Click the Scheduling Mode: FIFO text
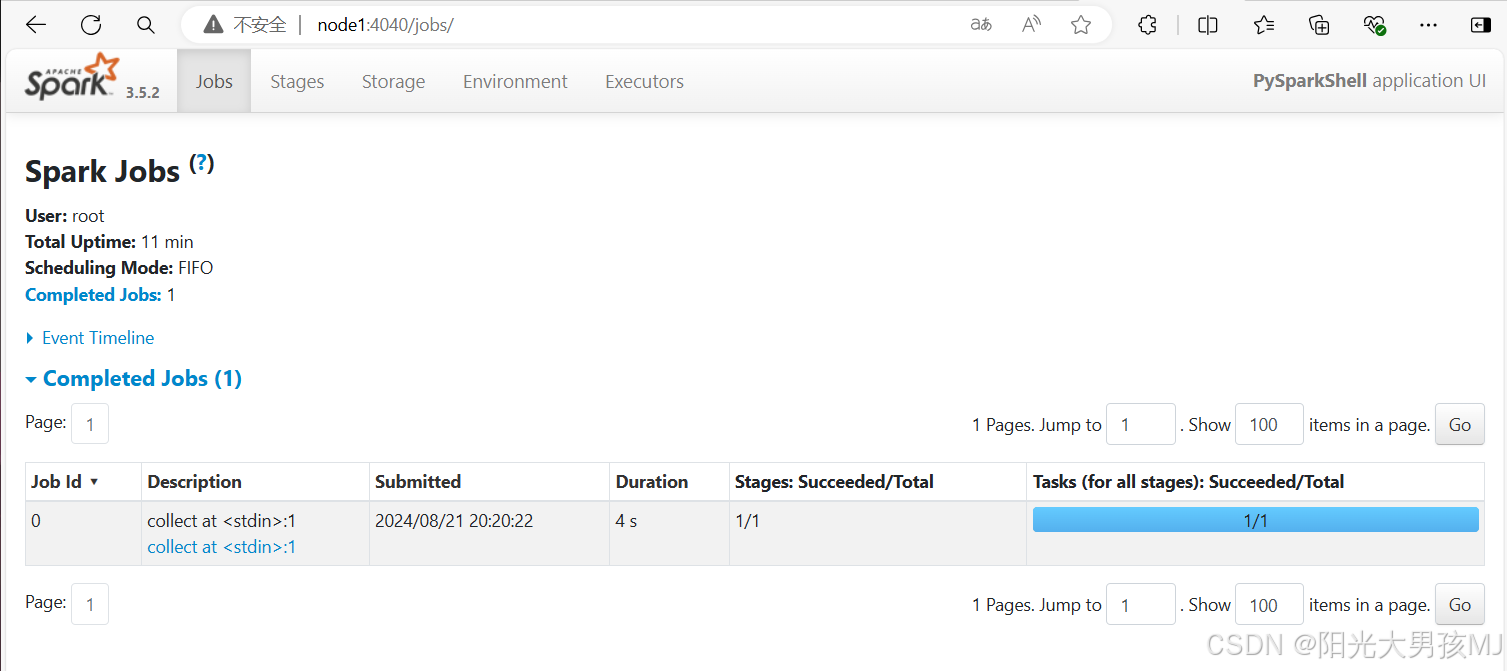 click(119, 268)
